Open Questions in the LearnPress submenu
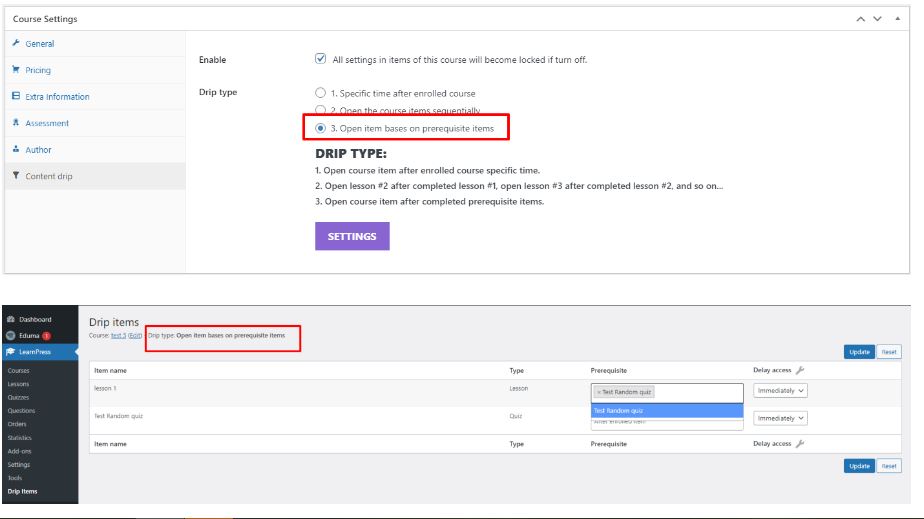924x519 pixels. (x=21, y=411)
